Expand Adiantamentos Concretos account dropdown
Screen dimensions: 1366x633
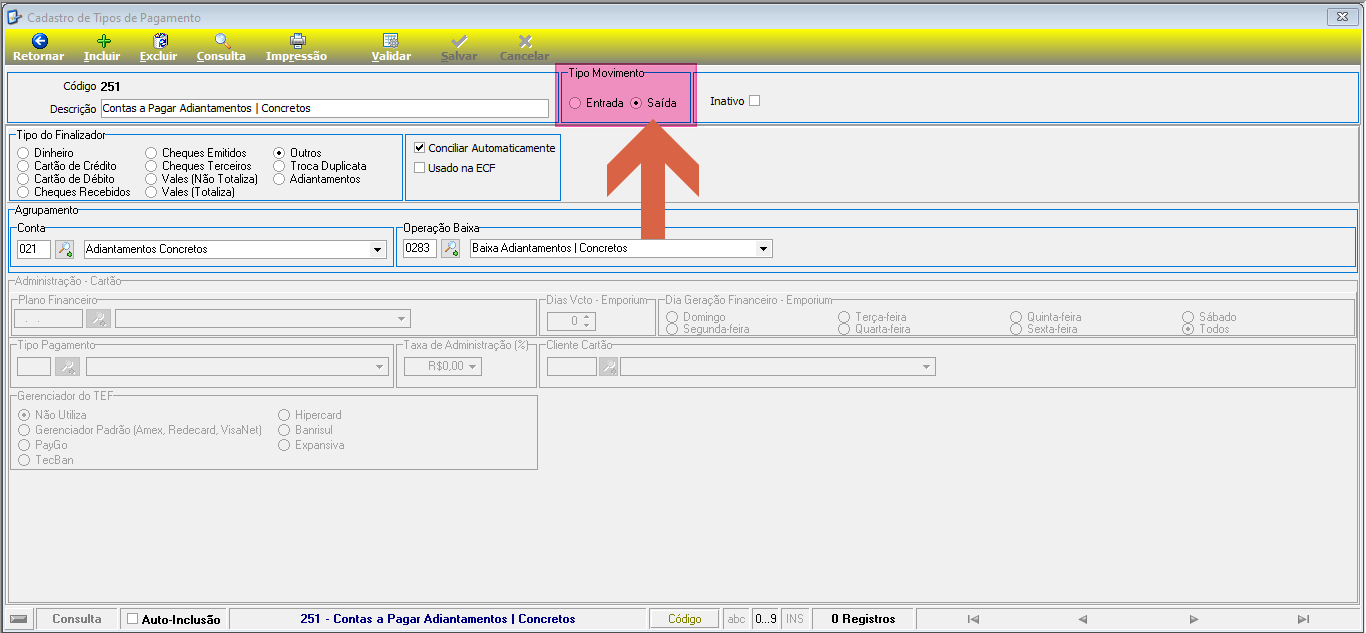[x=377, y=249]
